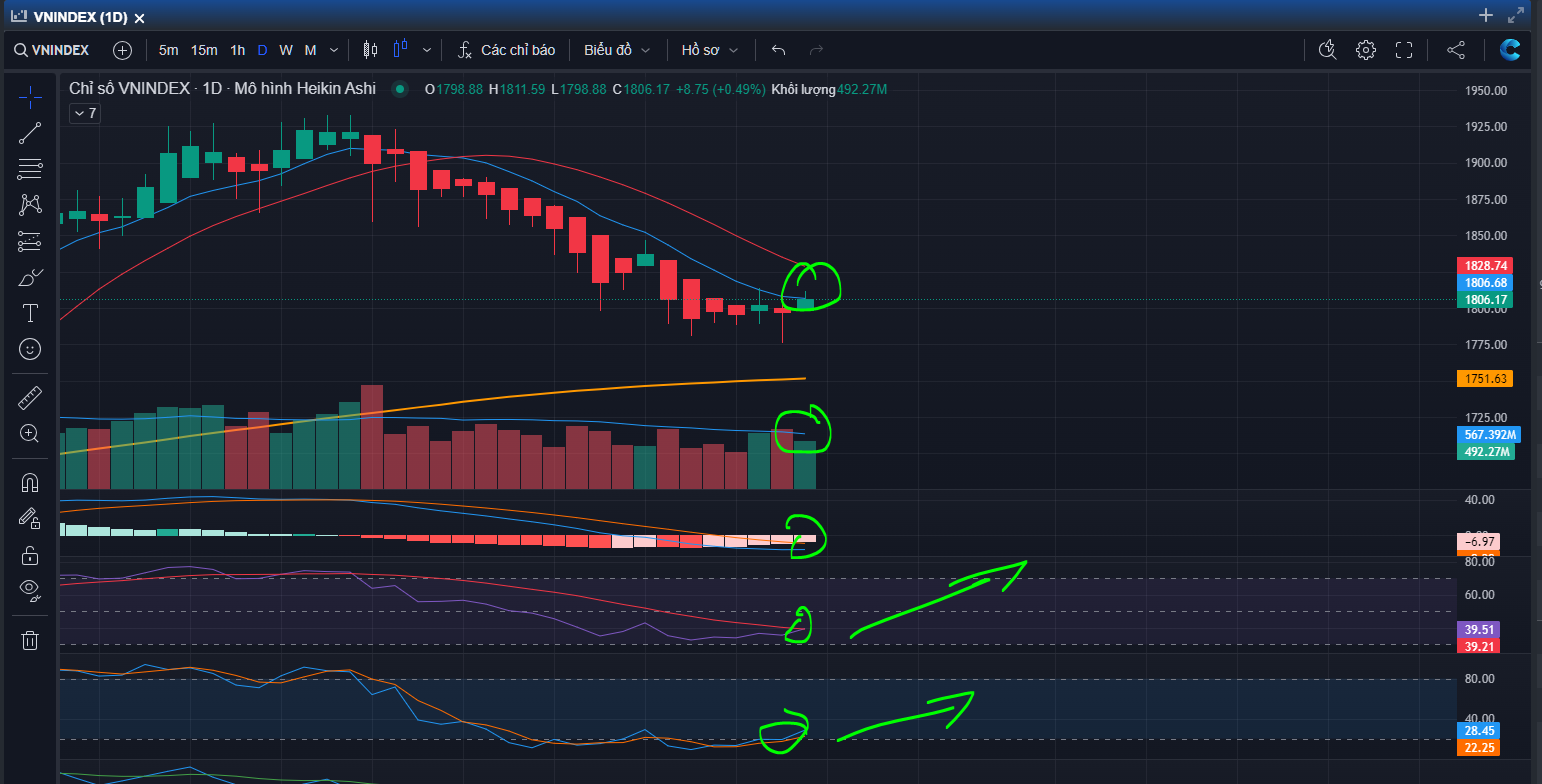
Task: Toggle visibility of all drawings
Action: coord(30,591)
